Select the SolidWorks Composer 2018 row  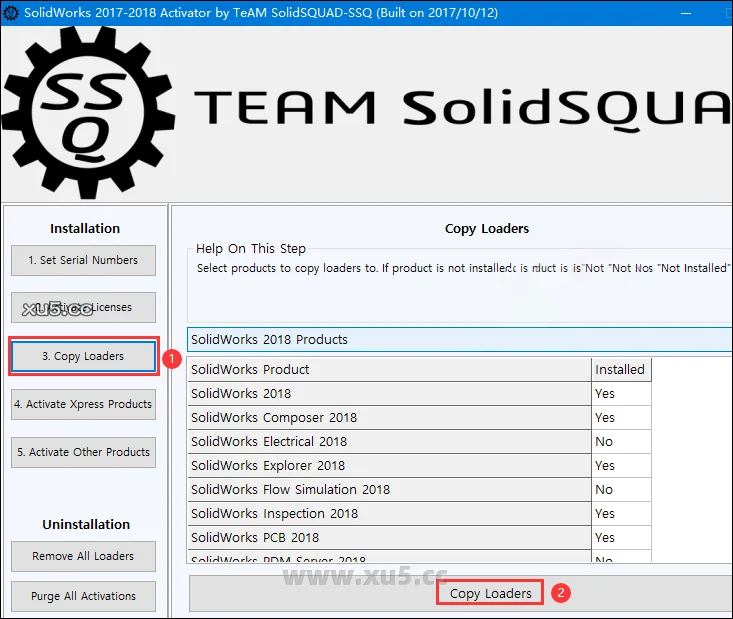coord(389,417)
